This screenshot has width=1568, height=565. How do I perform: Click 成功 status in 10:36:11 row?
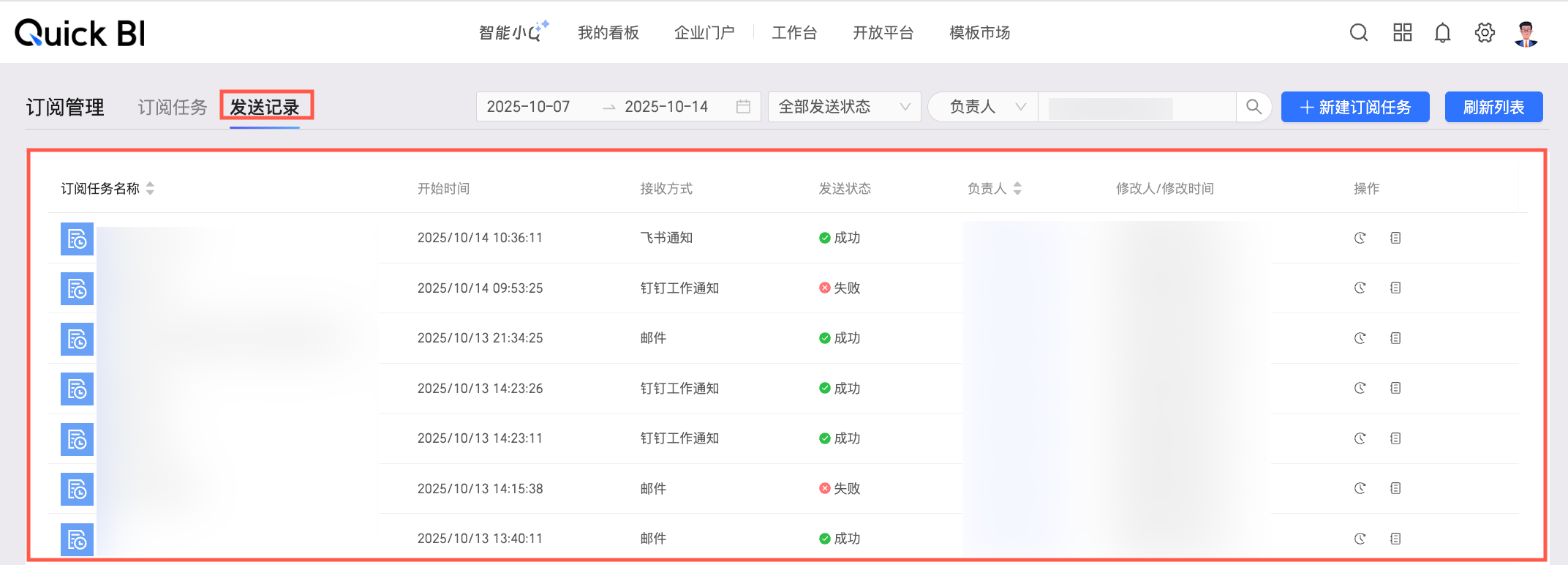(x=840, y=238)
